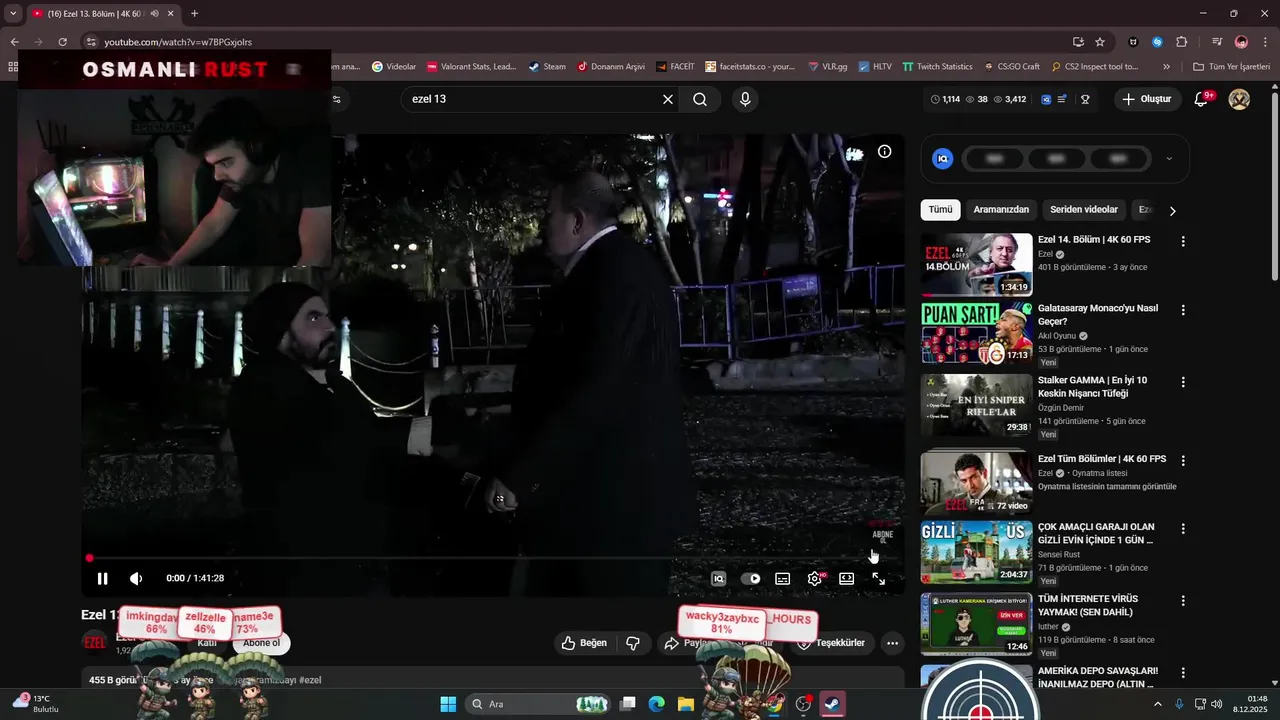Open File Explorer from taskbar
Viewport: 1280px width, 720px height.
click(686, 704)
